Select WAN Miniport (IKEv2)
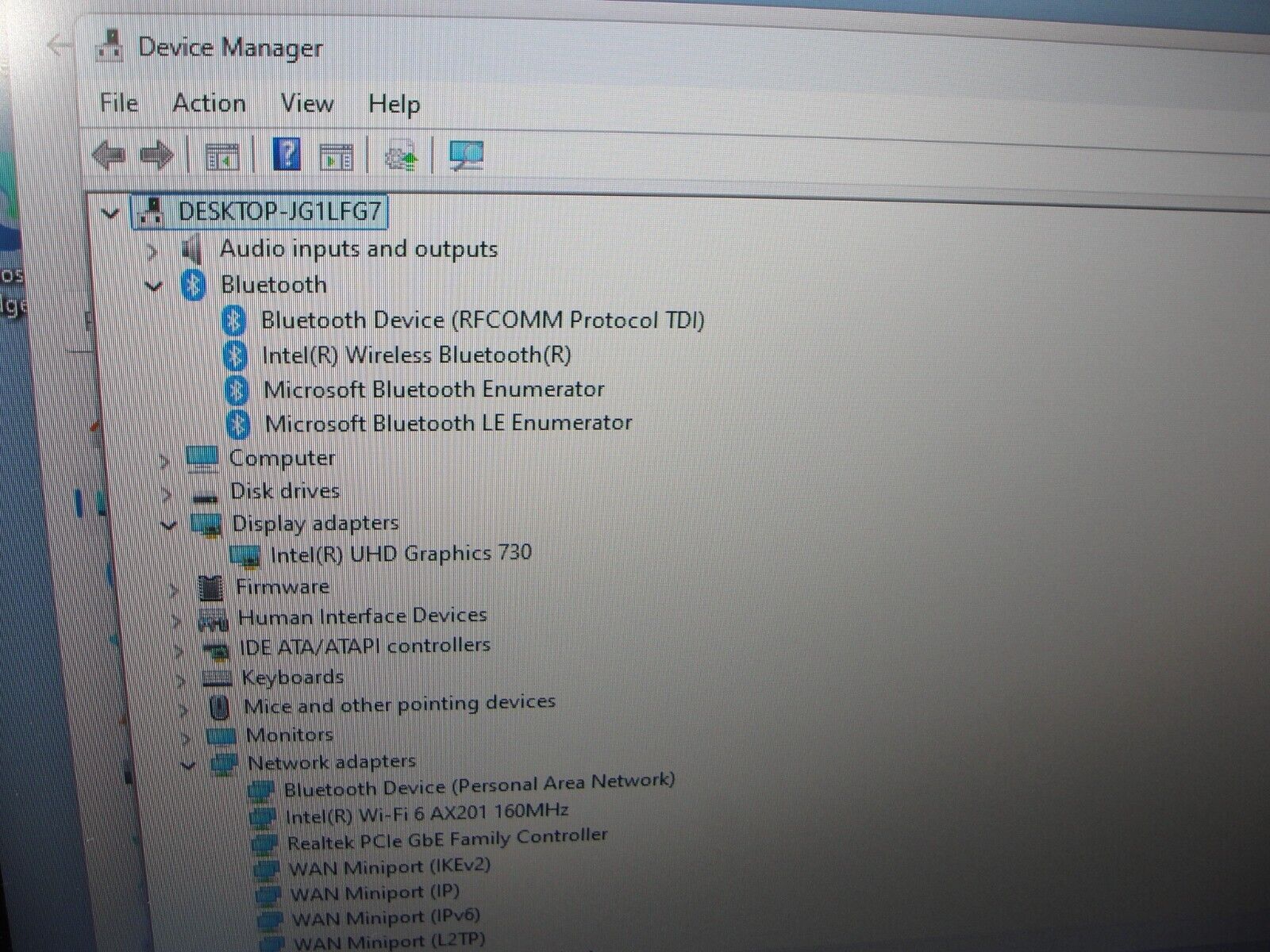This screenshot has width=1270, height=952. (390, 866)
